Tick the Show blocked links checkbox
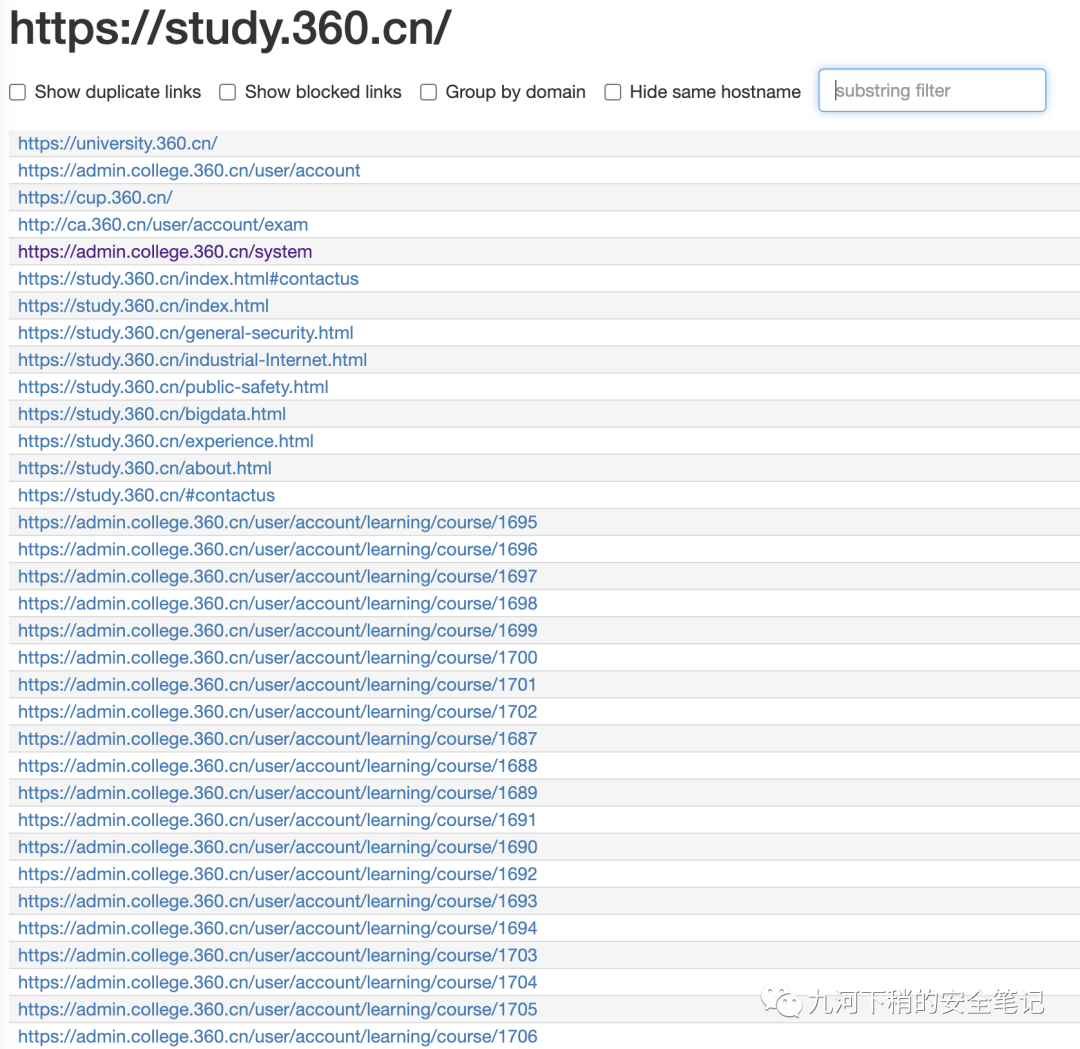The image size is (1080, 1049). pos(227,92)
